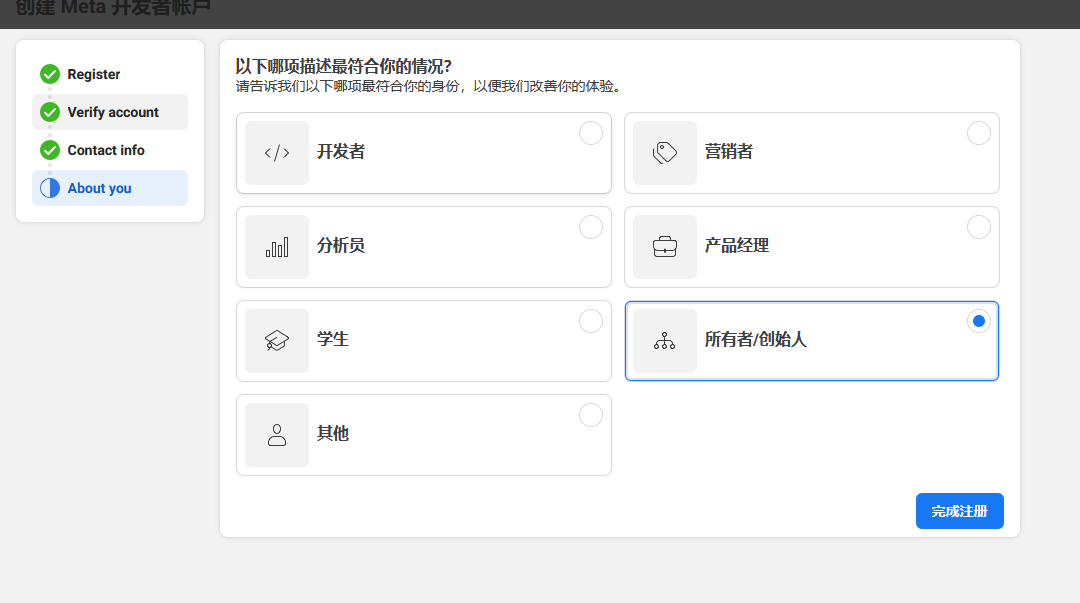Click the 产品经理 label text
This screenshot has width=1080, height=603.
[736, 245]
